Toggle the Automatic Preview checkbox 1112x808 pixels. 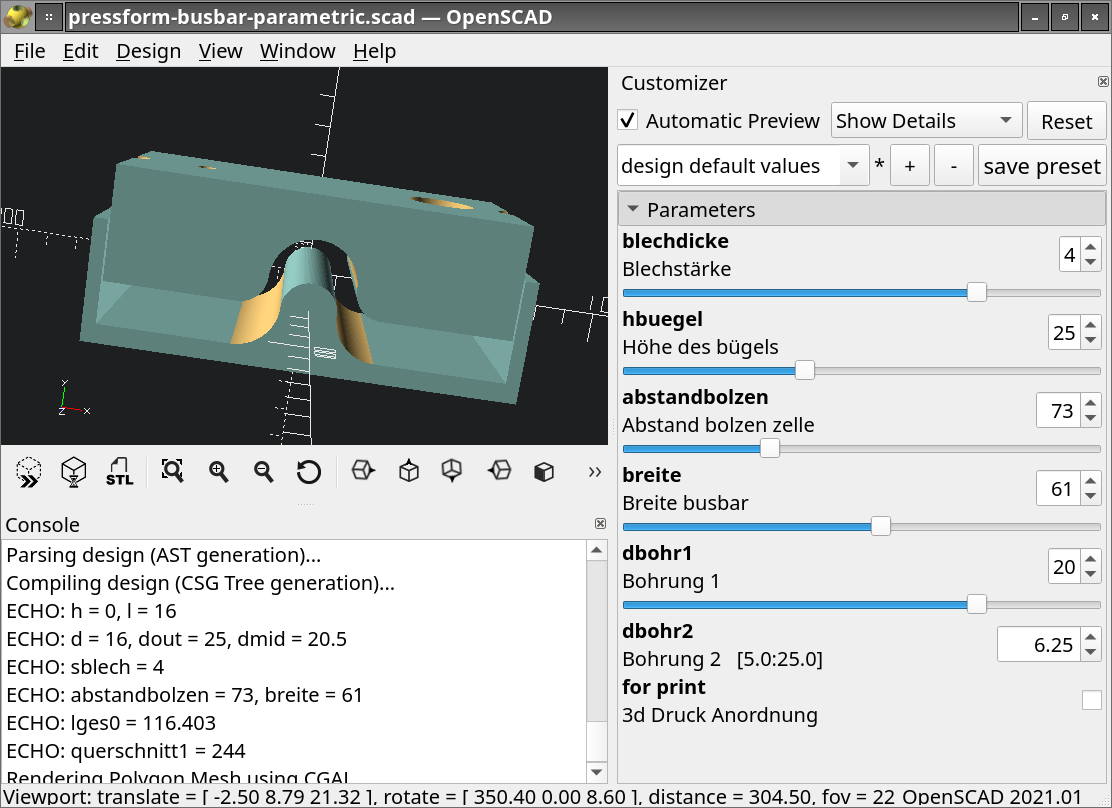pyautogui.click(x=628, y=121)
